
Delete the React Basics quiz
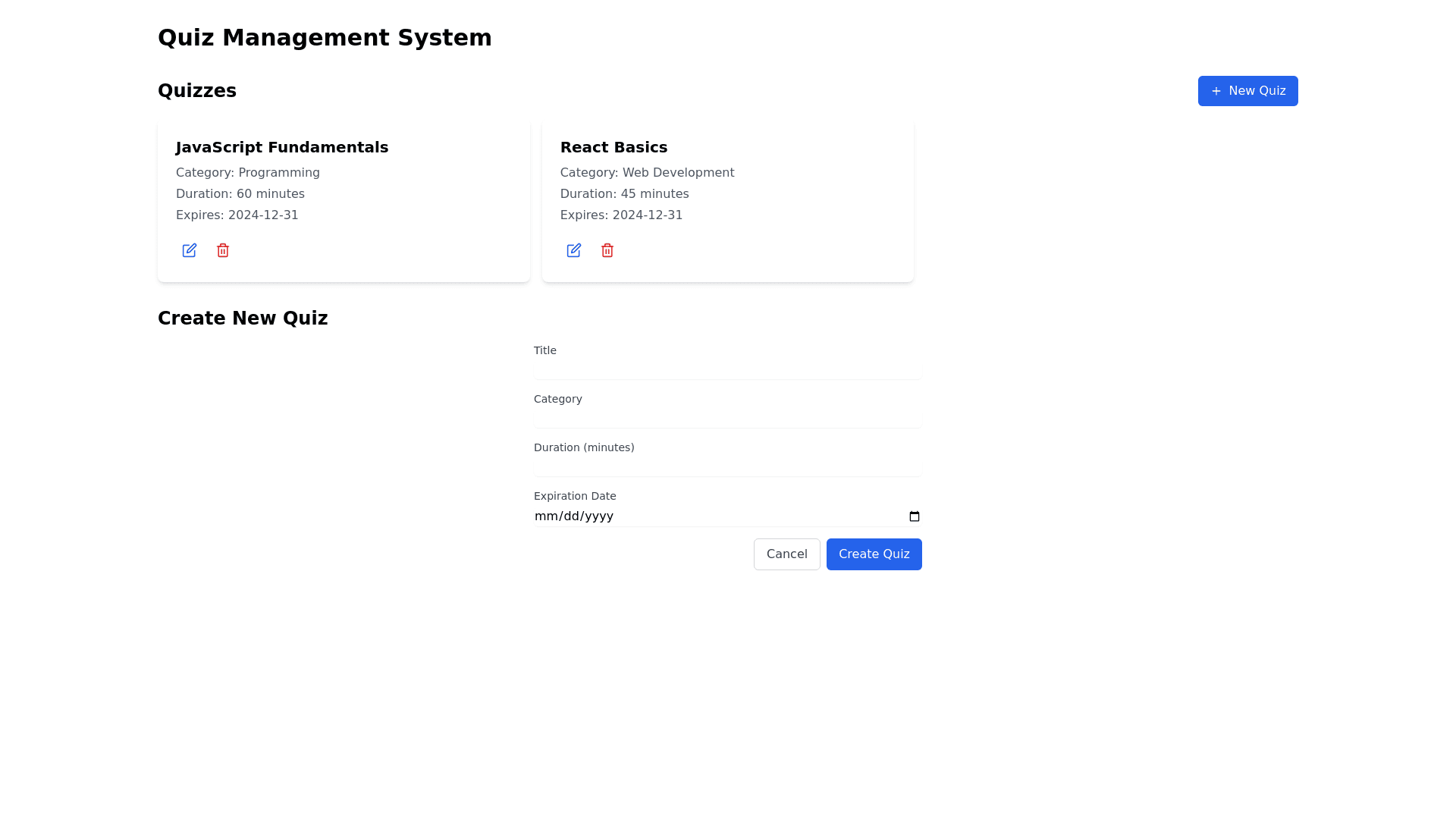607,250
